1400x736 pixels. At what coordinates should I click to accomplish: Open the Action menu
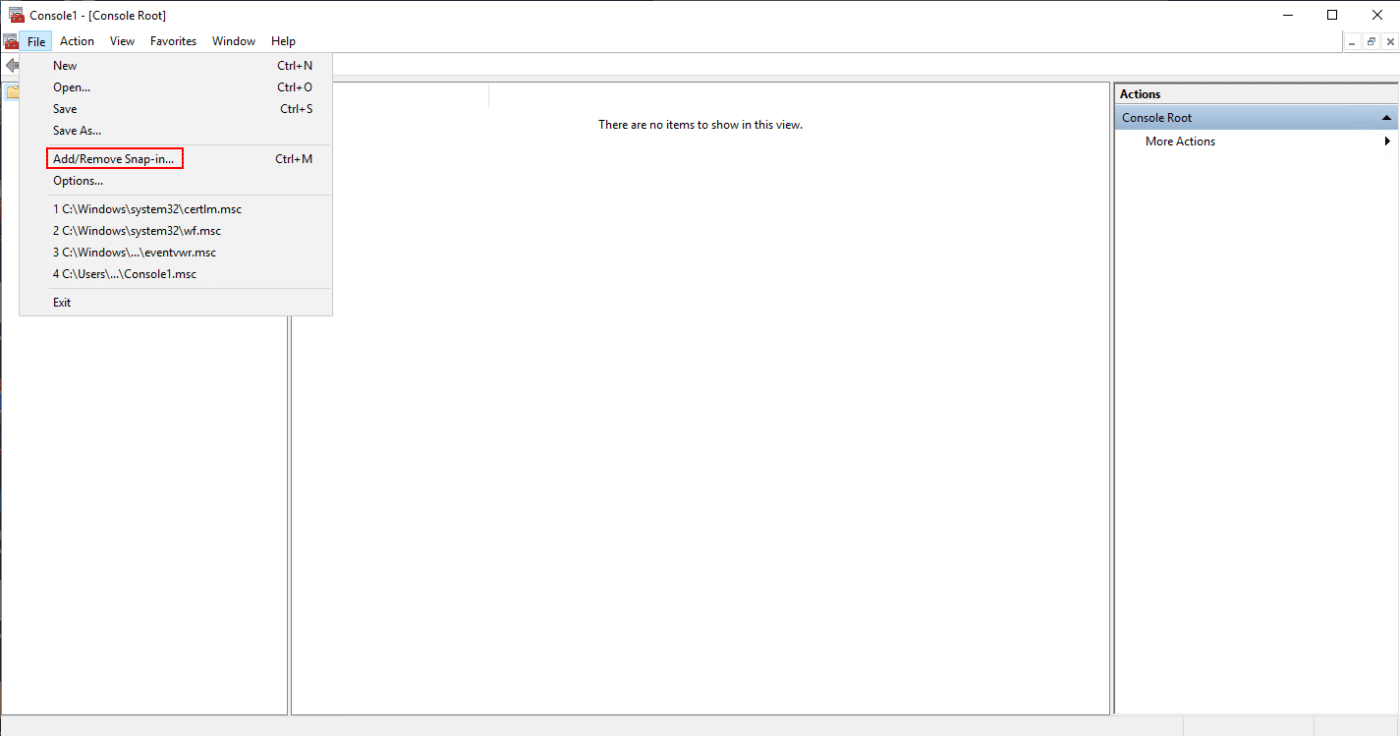(x=76, y=41)
